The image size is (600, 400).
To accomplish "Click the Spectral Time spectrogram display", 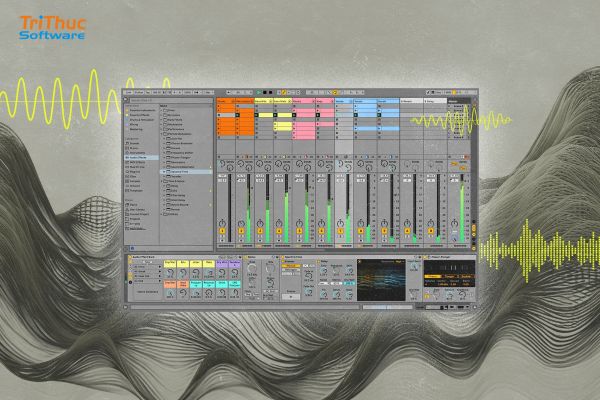I will click(x=381, y=280).
